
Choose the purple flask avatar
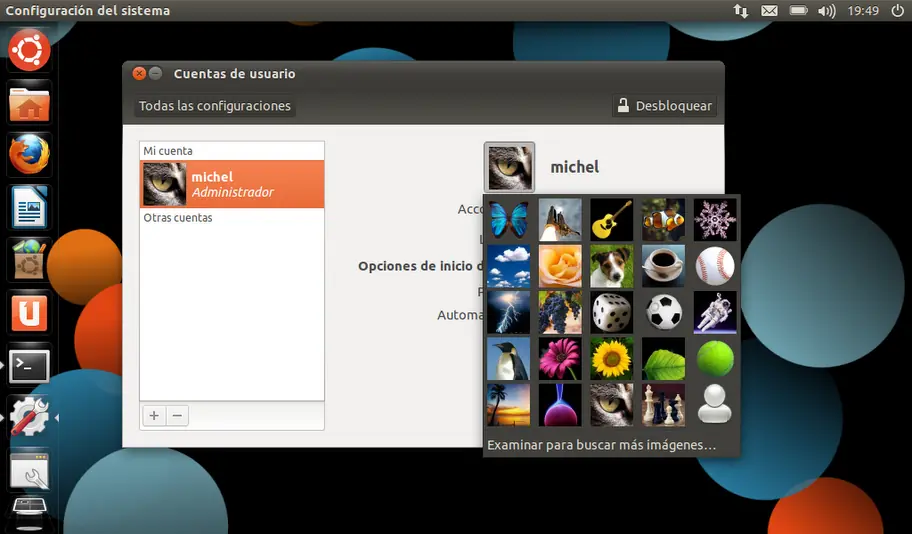[560, 405]
